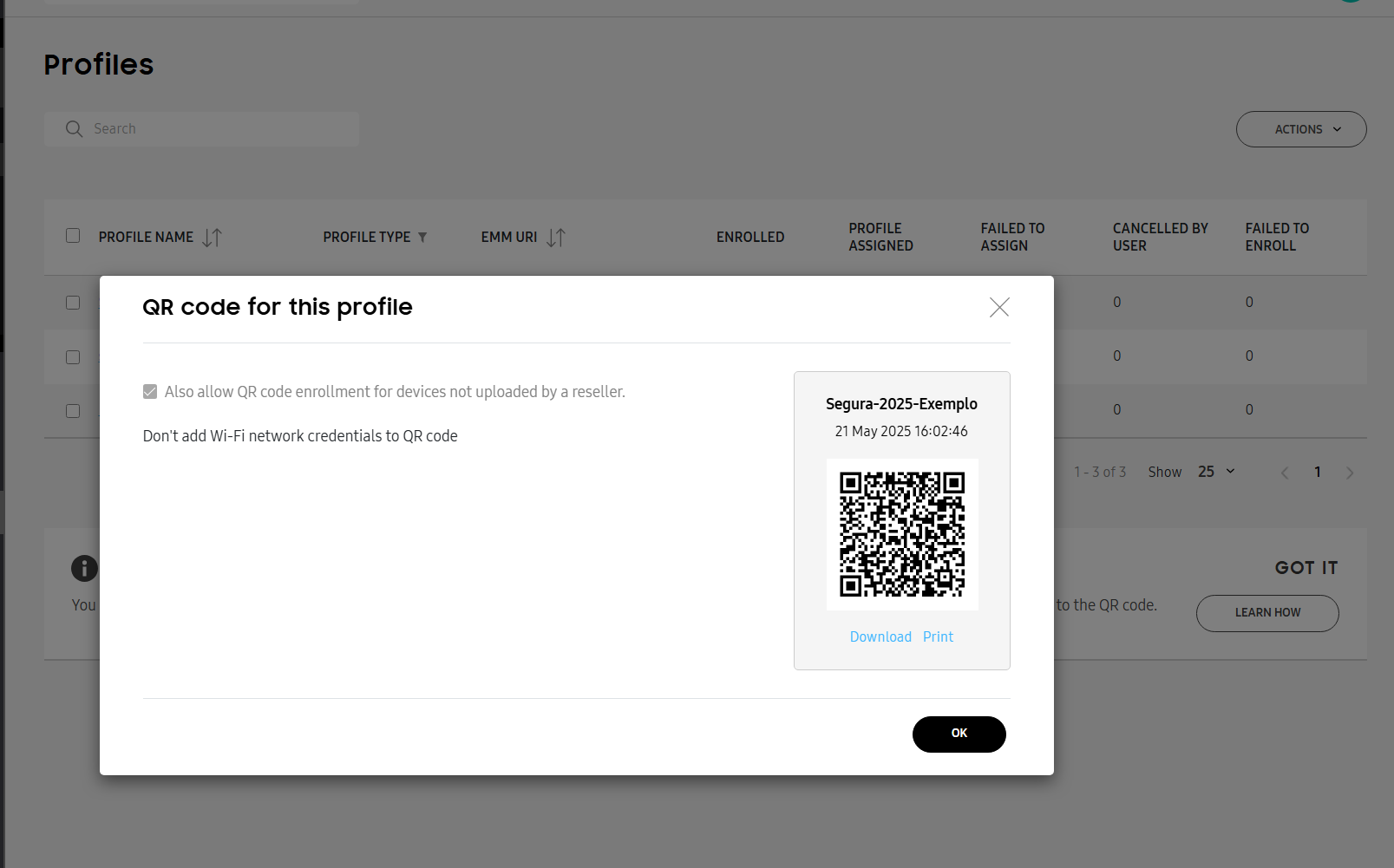Screen dimensions: 1394x868
Task: Select the second profile row checkbox
Action: coord(73,357)
